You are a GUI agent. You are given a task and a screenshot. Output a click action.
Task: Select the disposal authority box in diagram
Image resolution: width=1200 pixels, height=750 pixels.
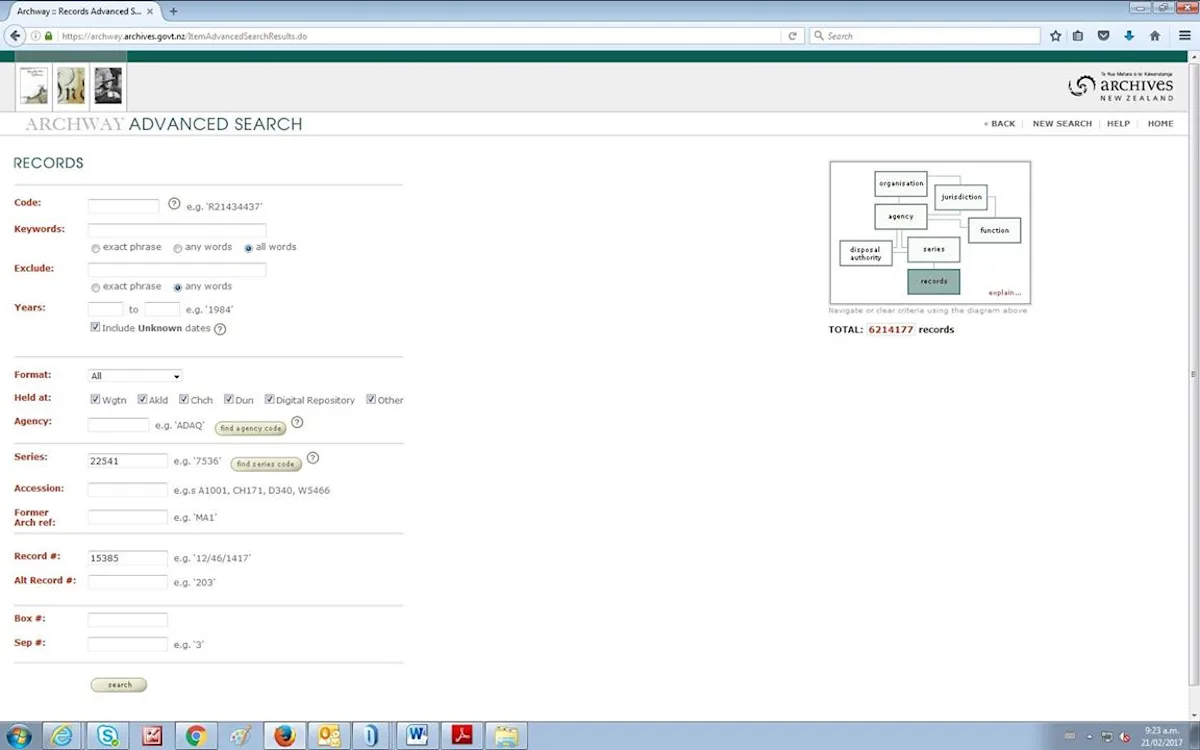click(x=866, y=254)
